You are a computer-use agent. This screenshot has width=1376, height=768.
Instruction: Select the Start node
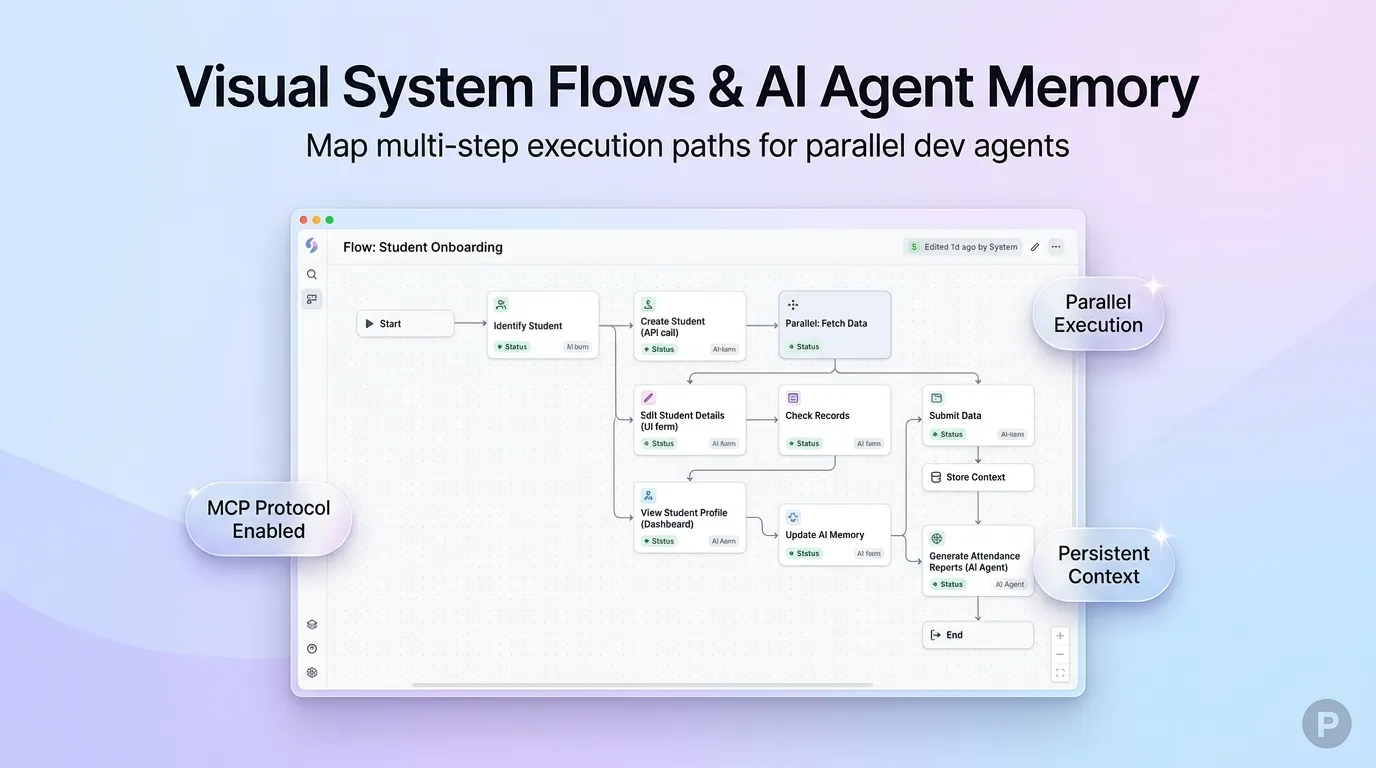coord(406,324)
